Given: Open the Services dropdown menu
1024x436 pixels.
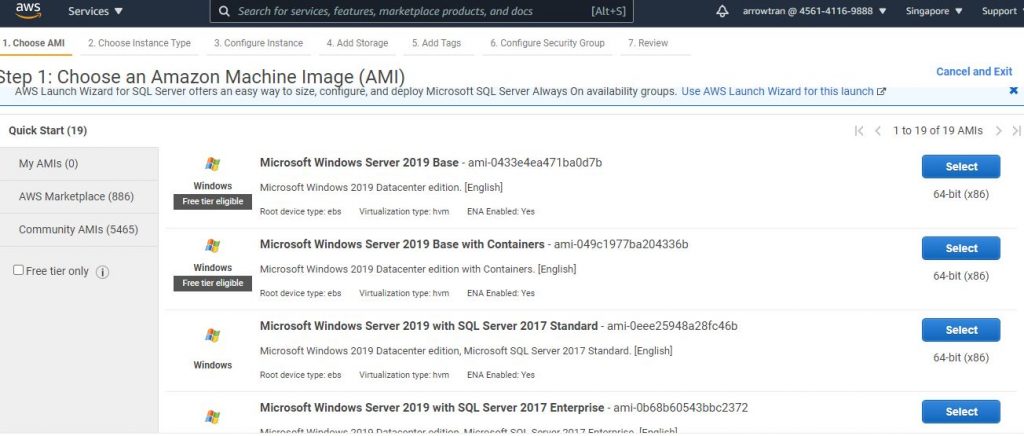Looking at the screenshot, I should tap(95, 11).
